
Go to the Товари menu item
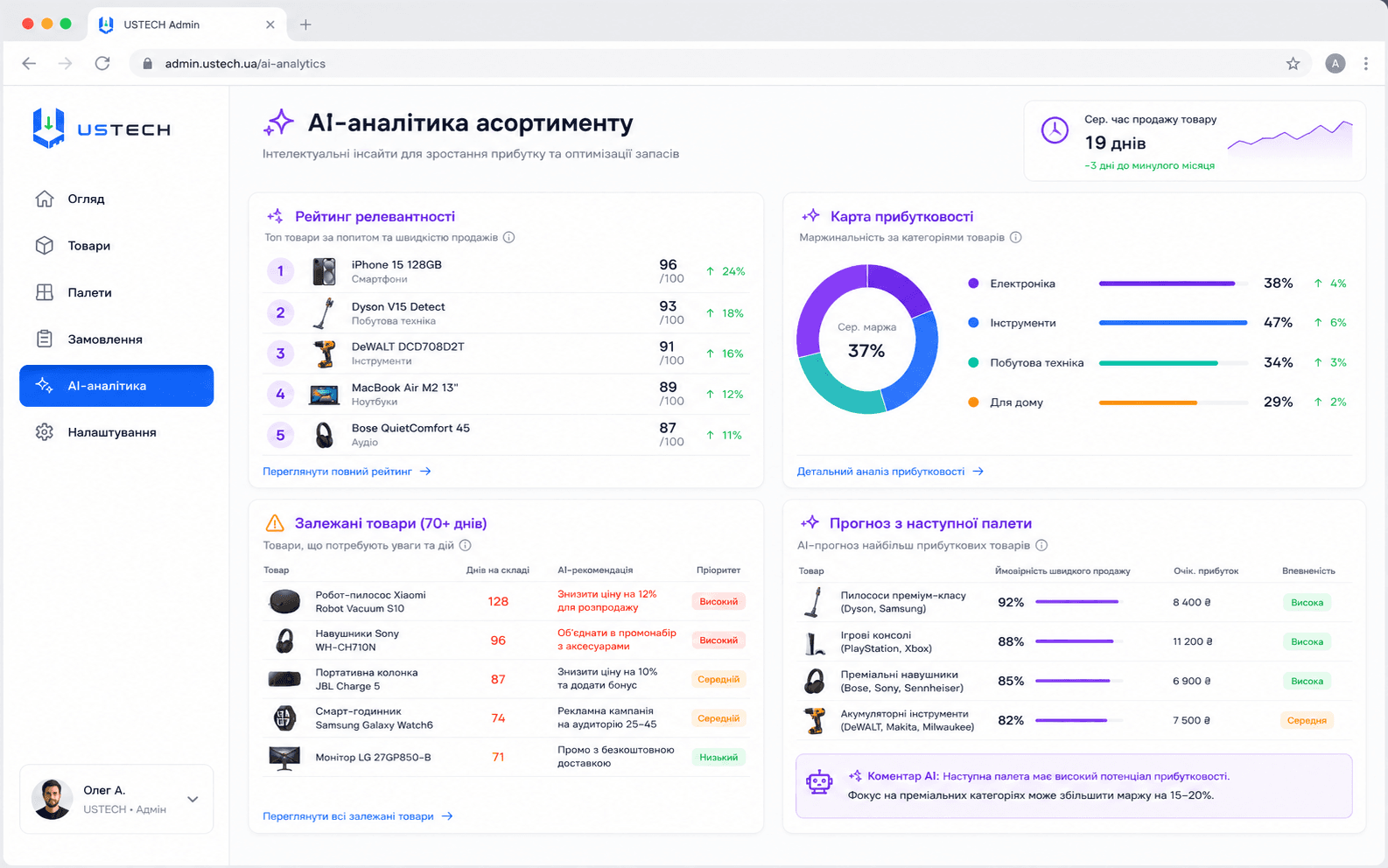pos(116,246)
